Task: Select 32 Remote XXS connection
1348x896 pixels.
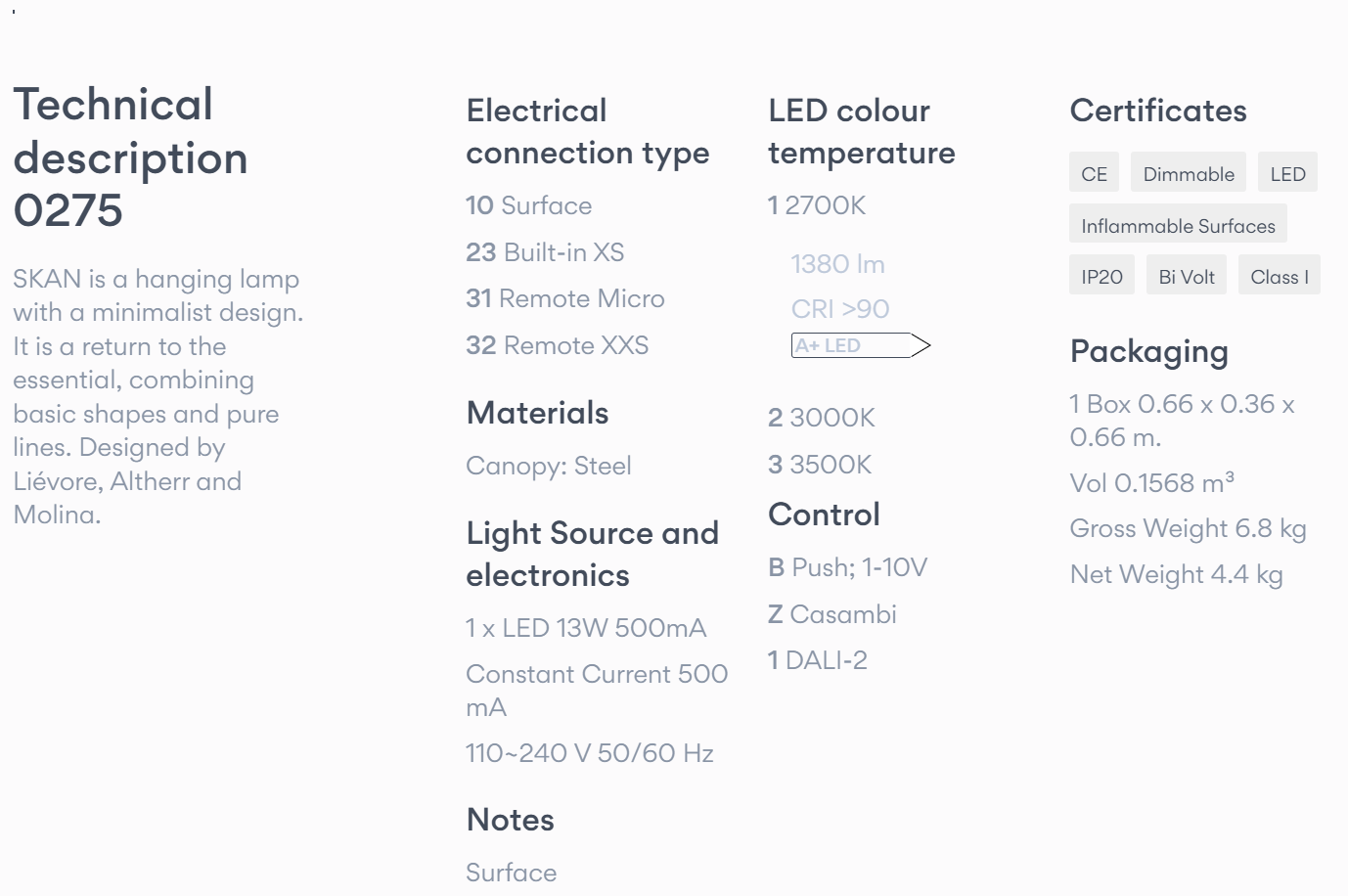Action: 557,345
